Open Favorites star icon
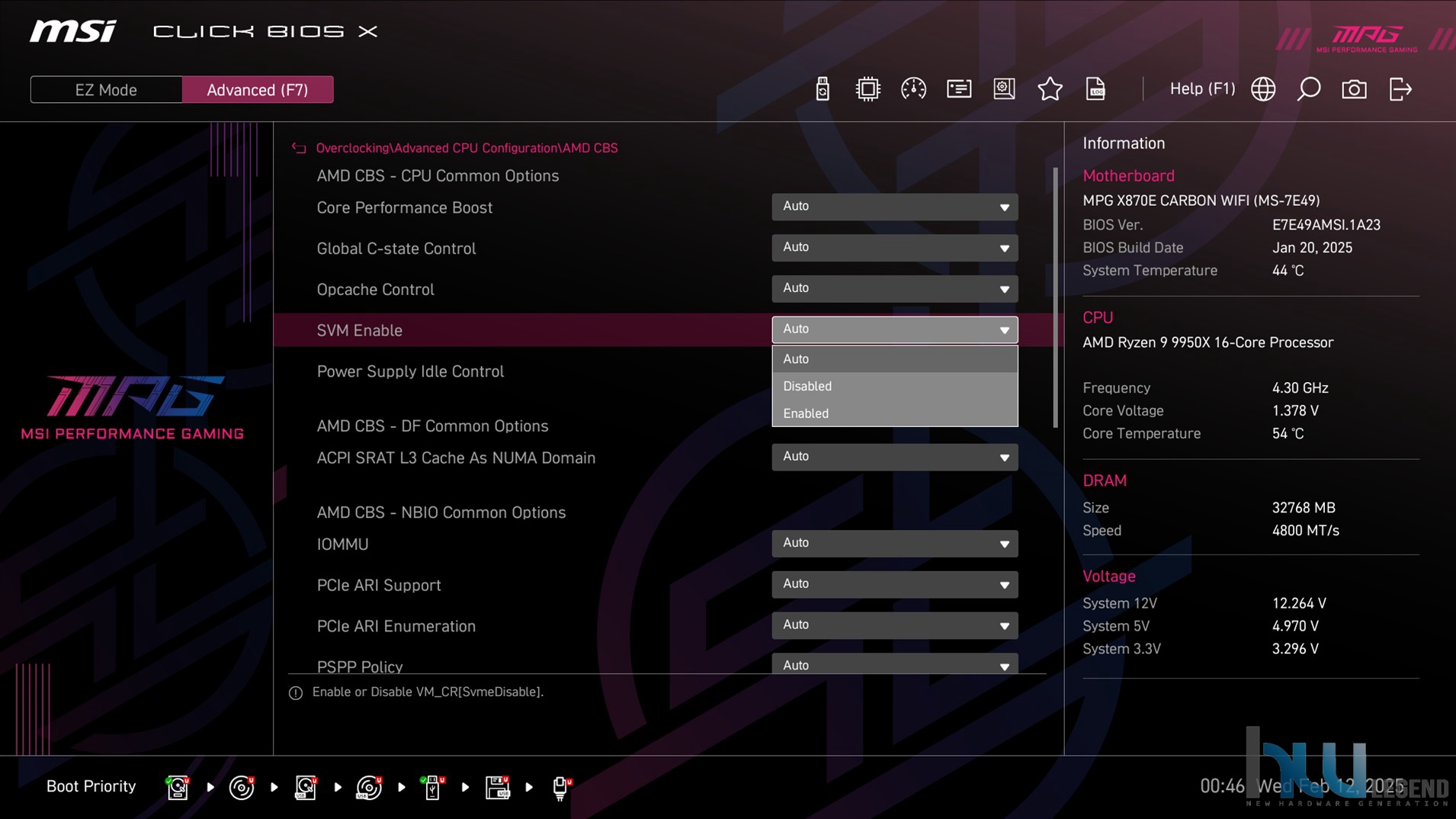The image size is (1456, 819). click(1050, 89)
